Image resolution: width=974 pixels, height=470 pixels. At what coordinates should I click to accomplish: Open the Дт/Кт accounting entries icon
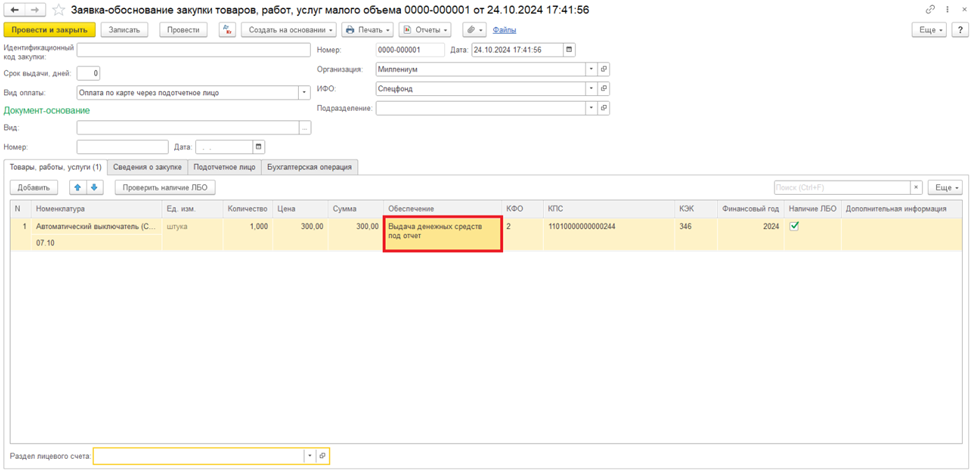point(227,30)
